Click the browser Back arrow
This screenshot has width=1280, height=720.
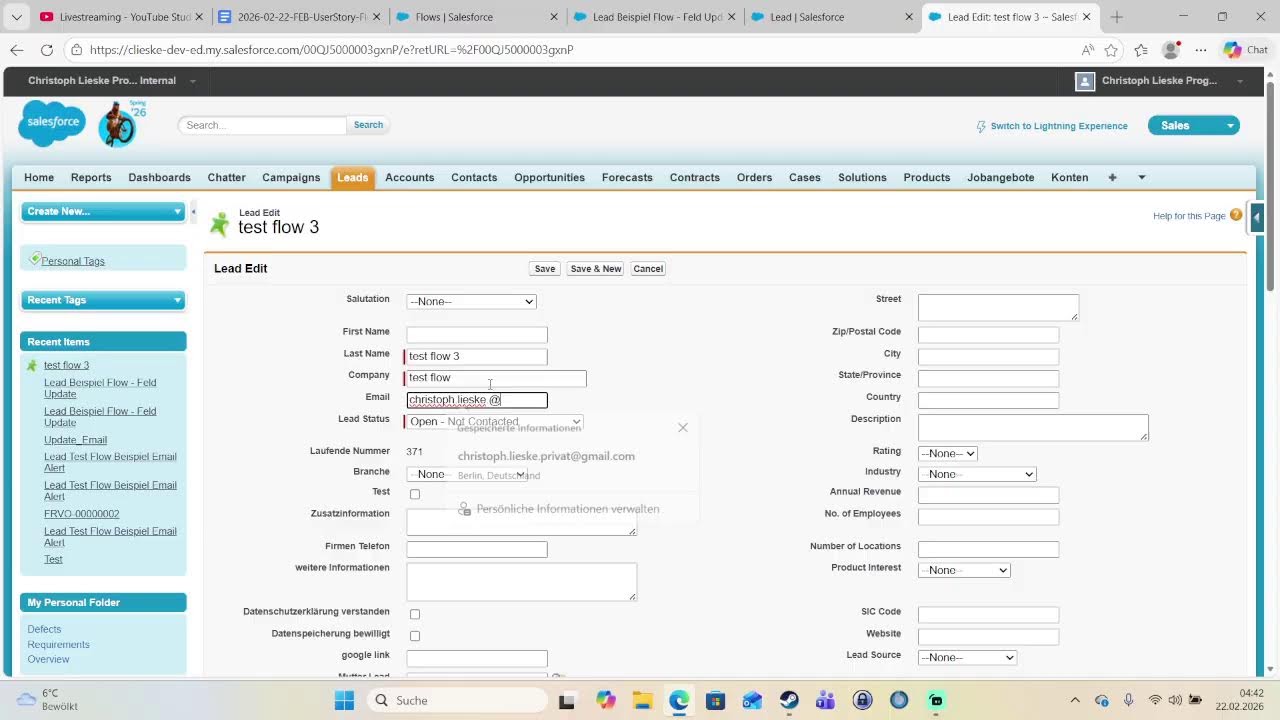click(x=17, y=49)
